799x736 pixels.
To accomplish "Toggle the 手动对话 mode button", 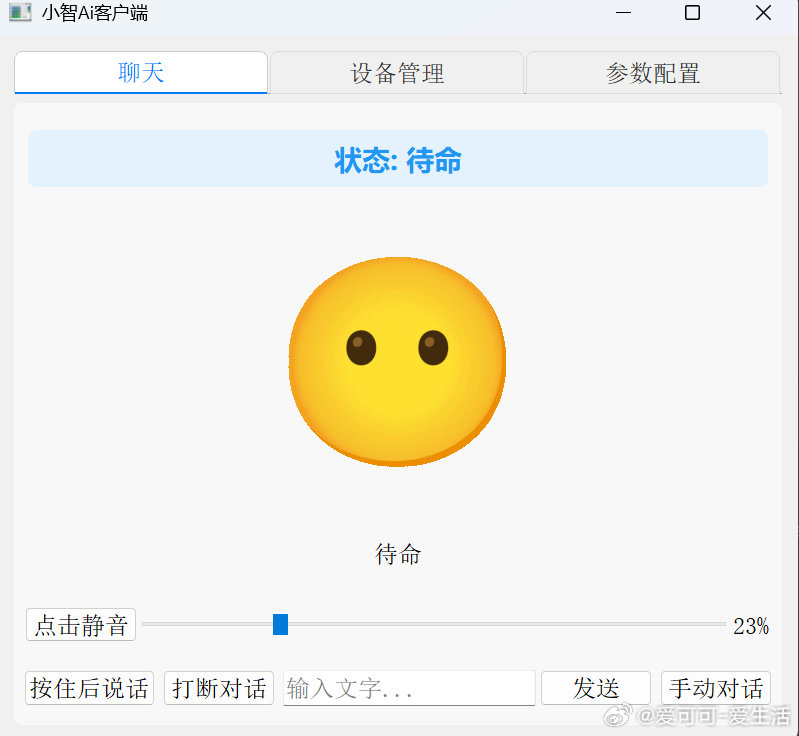I will point(716,688).
